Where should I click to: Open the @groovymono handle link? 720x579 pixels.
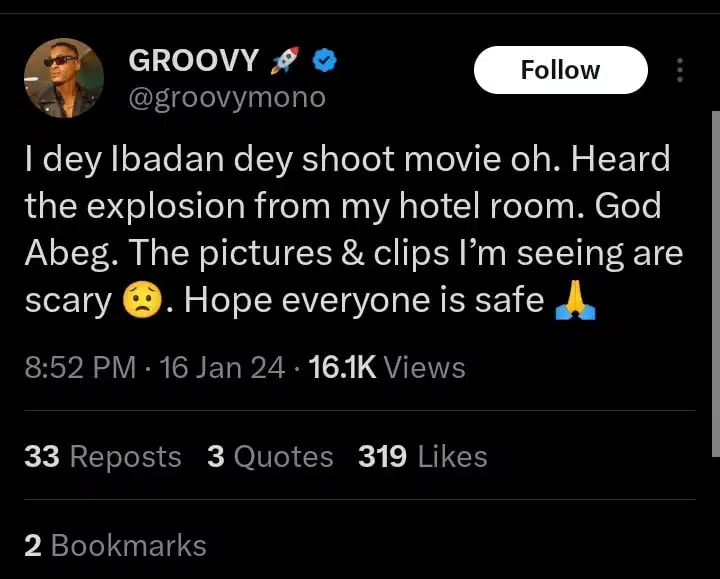227,98
